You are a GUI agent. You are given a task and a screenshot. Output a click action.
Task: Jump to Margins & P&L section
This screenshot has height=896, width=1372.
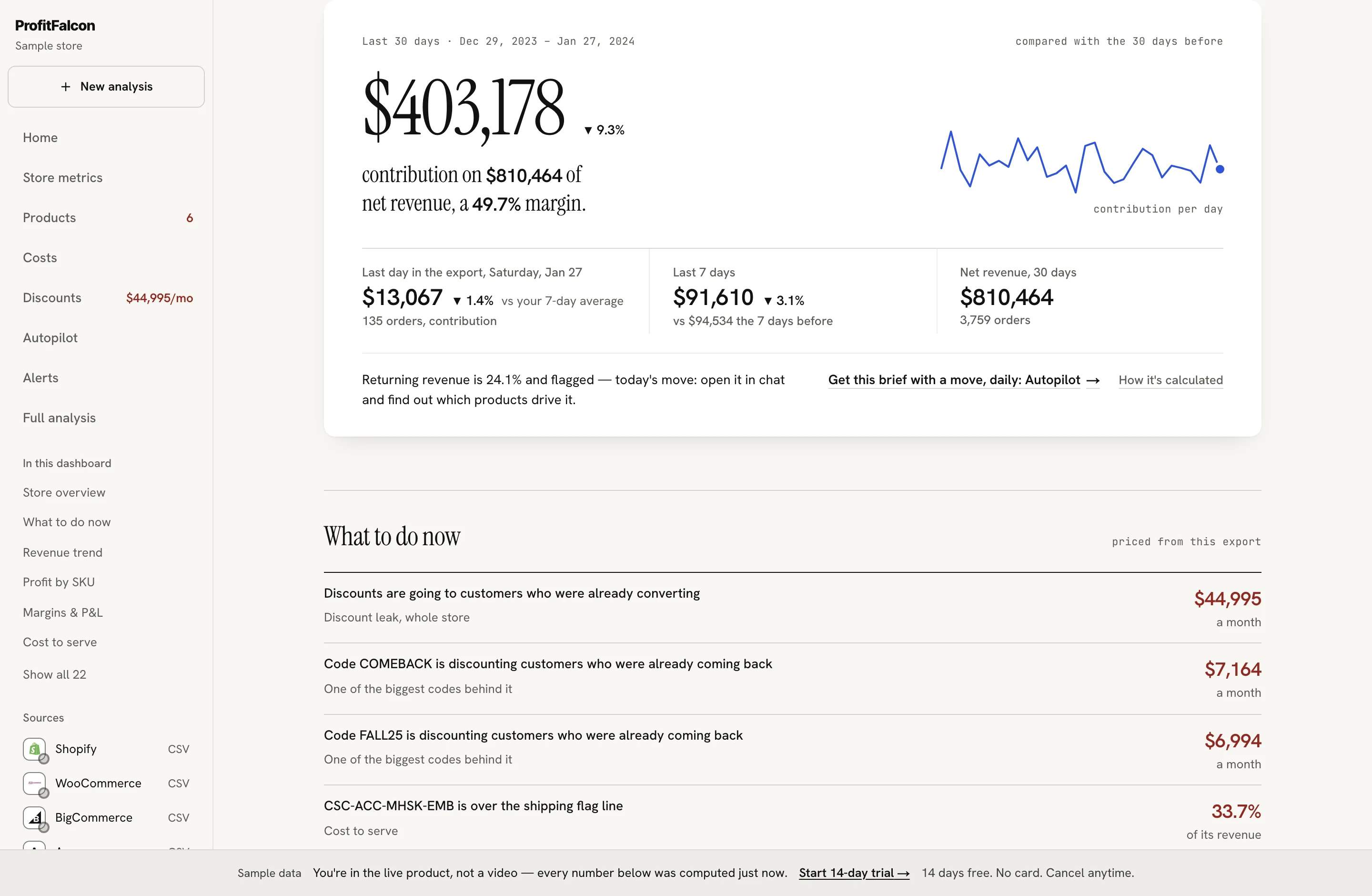click(63, 612)
